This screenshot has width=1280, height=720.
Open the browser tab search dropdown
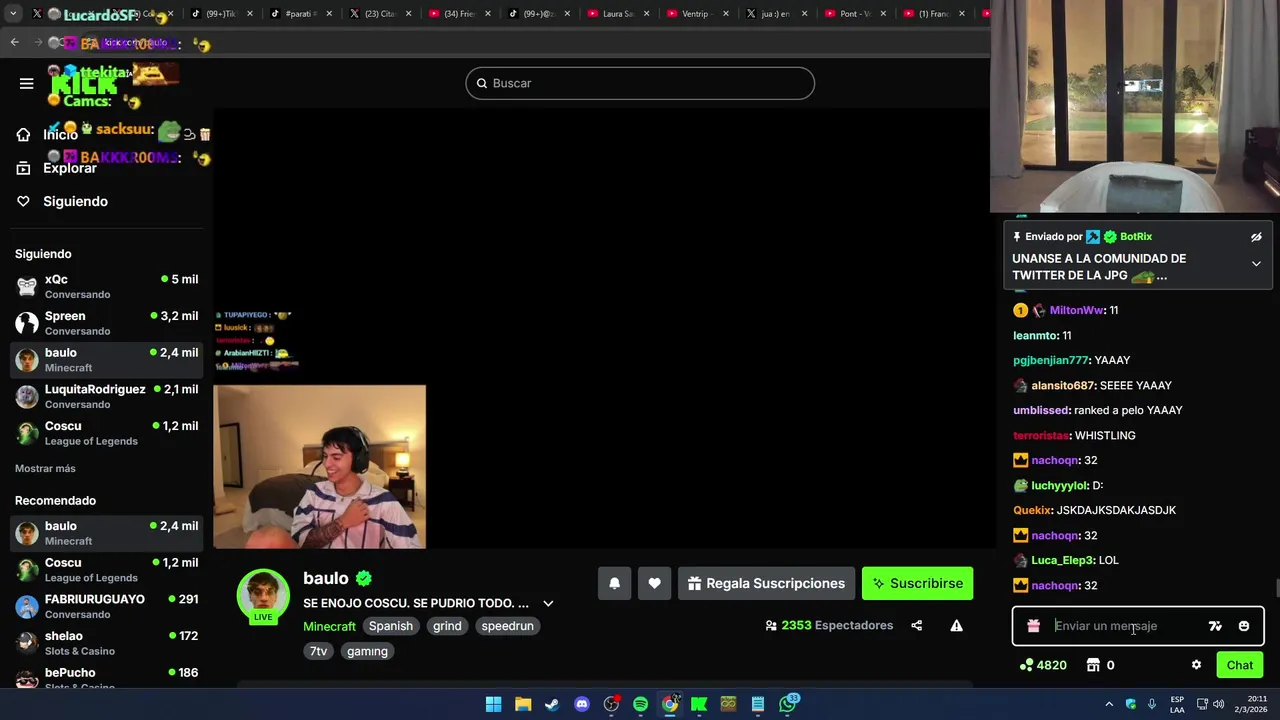tap(12, 14)
